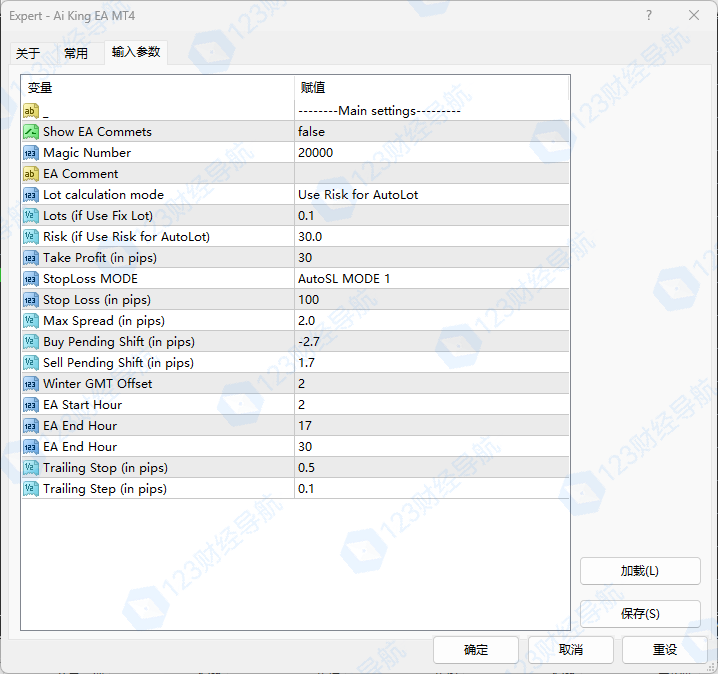Click the '--------Main settings---------' value
Image resolution: width=718 pixels, height=674 pixels.
point(379,111)
